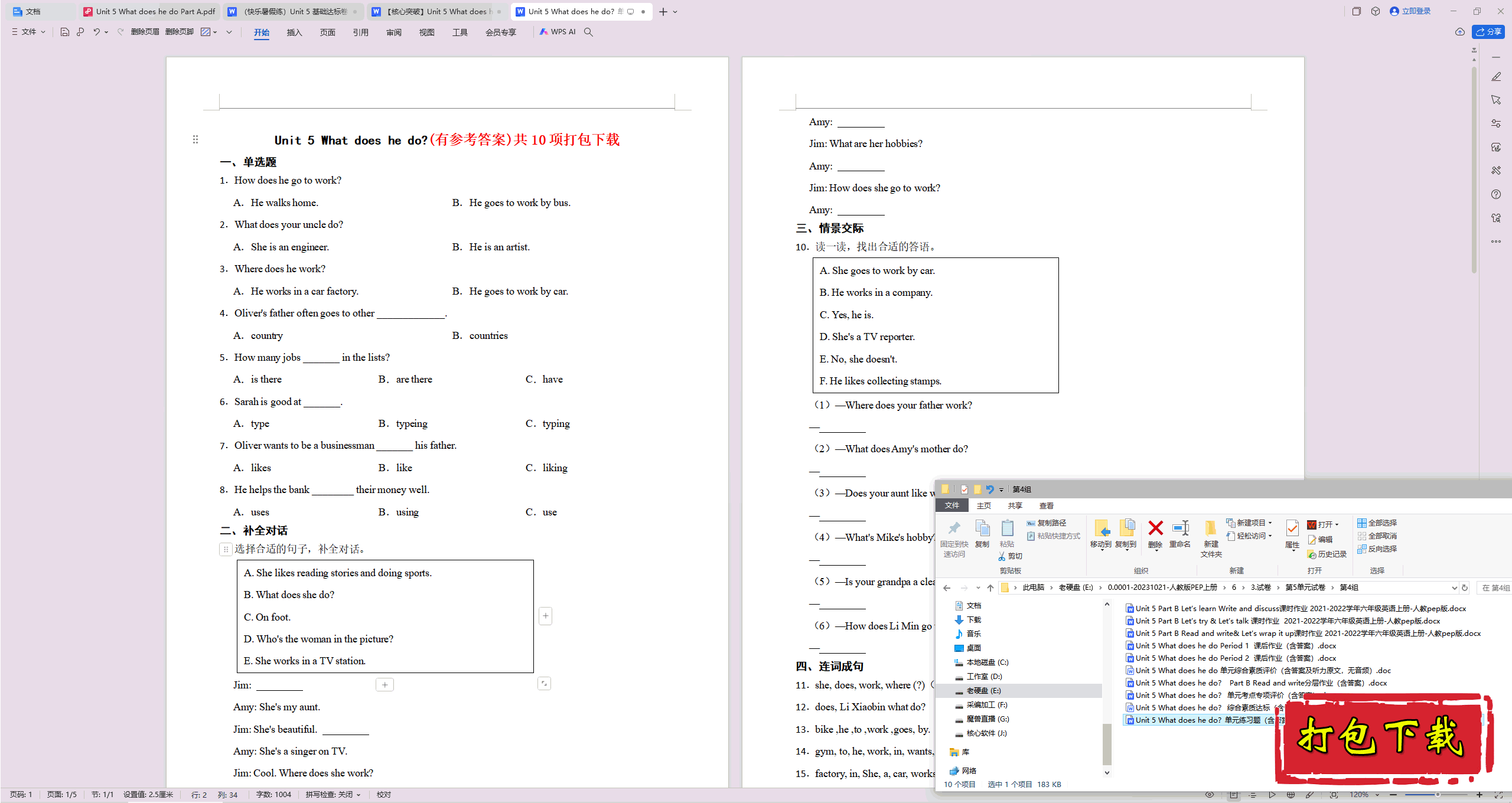This screenshot has width=1512, height=803.
Task: Click Select None in Explorer ribbon
Action: point(1377,536)
